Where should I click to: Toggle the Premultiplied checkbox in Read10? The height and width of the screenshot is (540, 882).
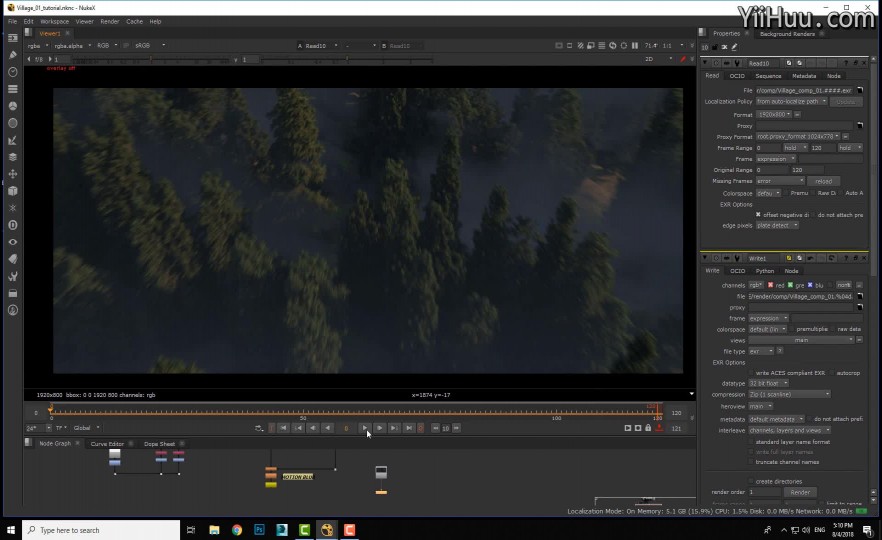coord(786,193)
